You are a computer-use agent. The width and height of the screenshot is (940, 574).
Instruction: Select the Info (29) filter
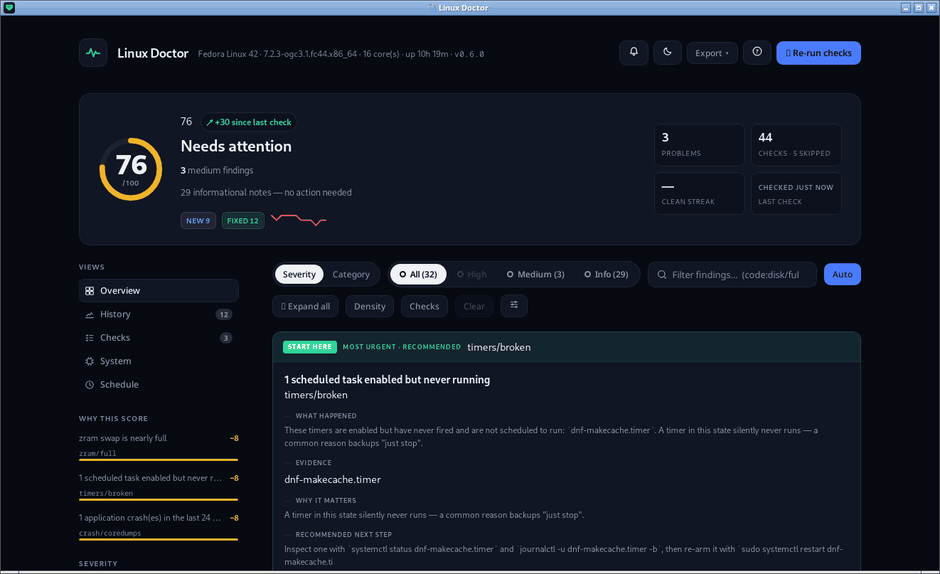606,274
